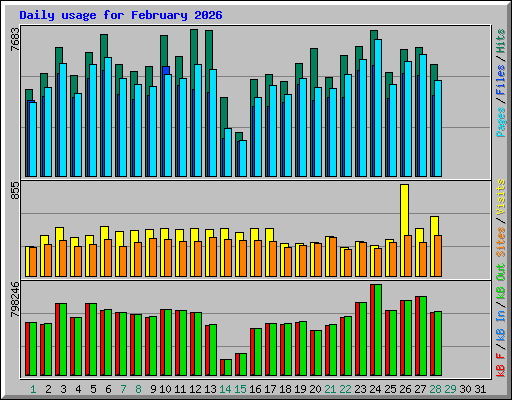Select weekend day 7 on the date axis
Viewport: 512px width, 400px height.
click(123, 389)
